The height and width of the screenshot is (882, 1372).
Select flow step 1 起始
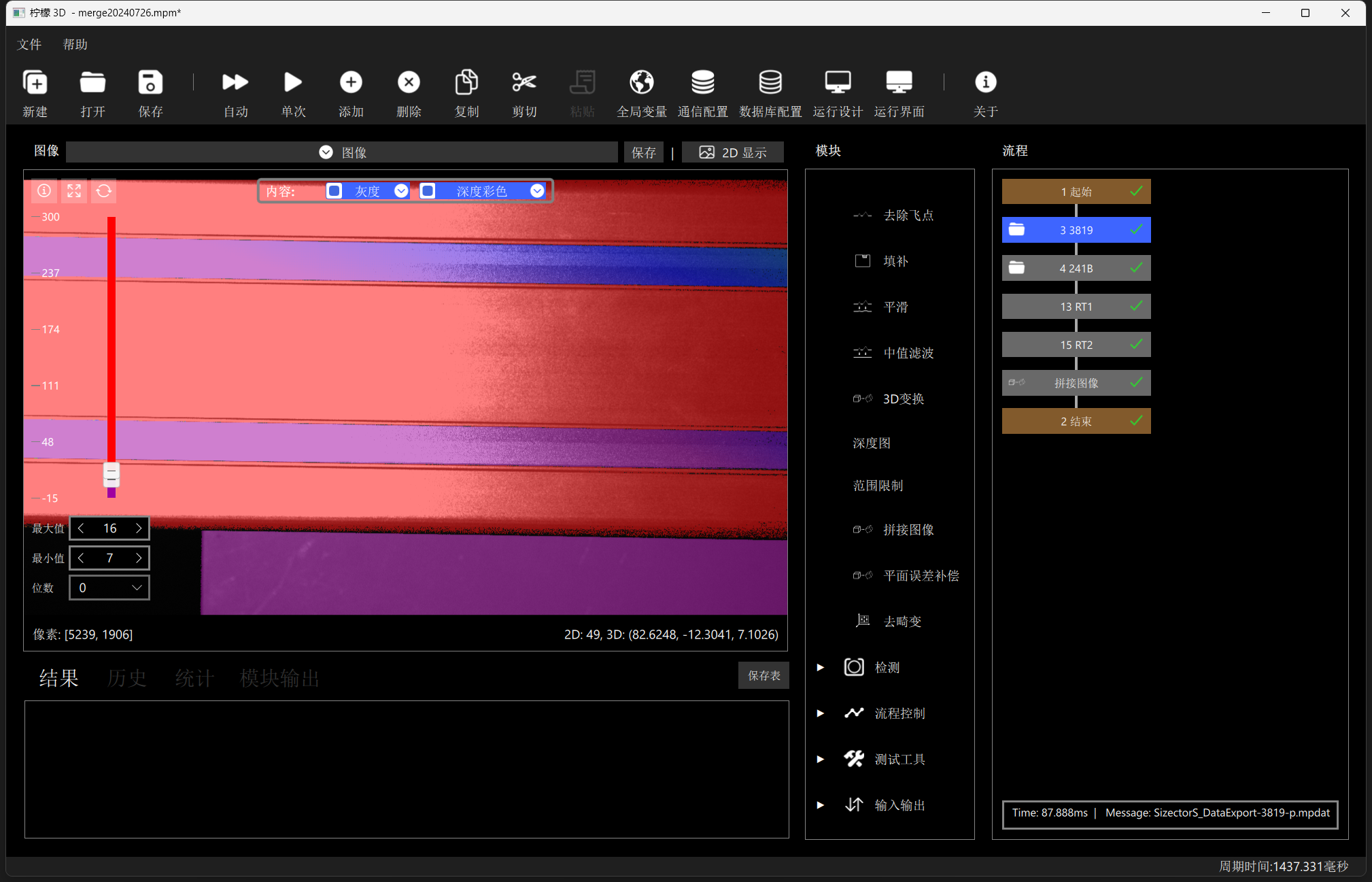tap(1076, 192)
